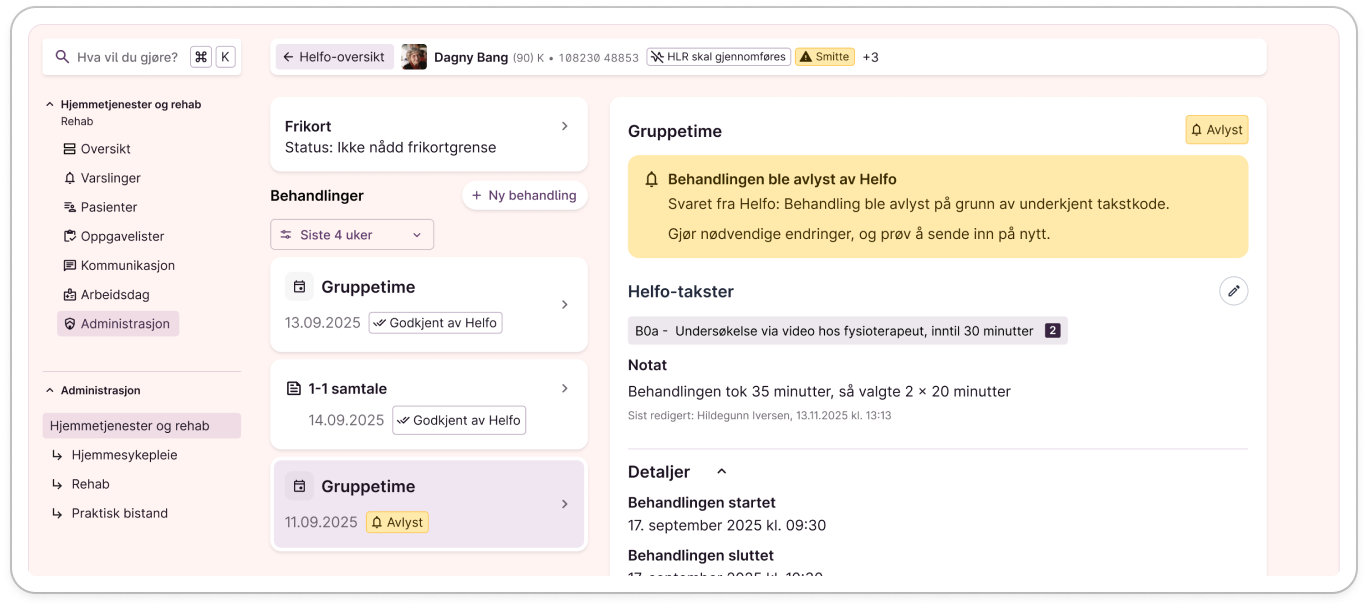The image size is (1368, 608).
Task: Show the +3 additional patient tags
Action: (870, 57)
